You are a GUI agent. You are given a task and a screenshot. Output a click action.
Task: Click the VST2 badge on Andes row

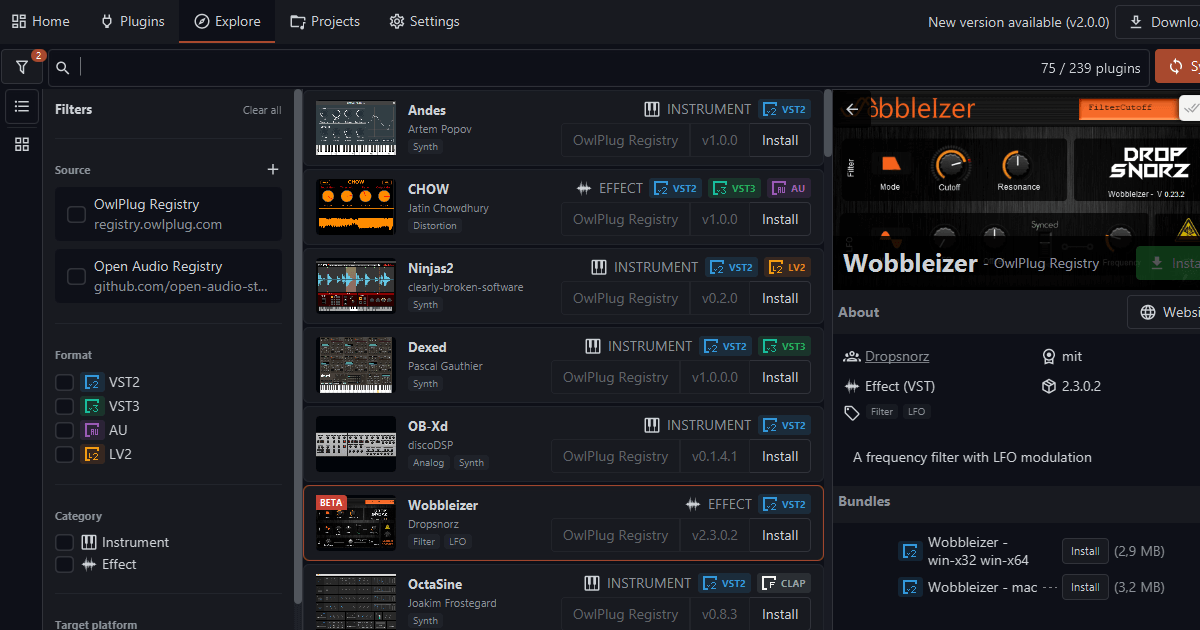click(x=784, y=109)
